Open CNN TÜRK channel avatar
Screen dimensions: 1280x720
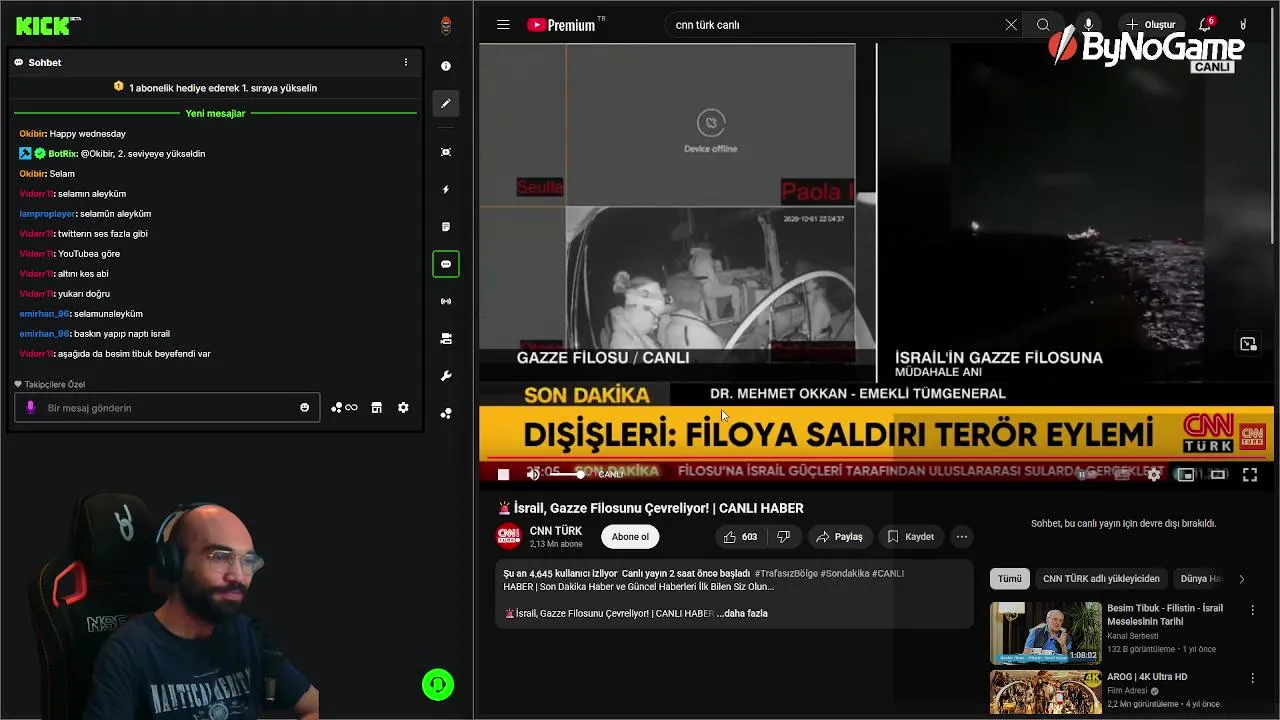[x=509, y=537]
